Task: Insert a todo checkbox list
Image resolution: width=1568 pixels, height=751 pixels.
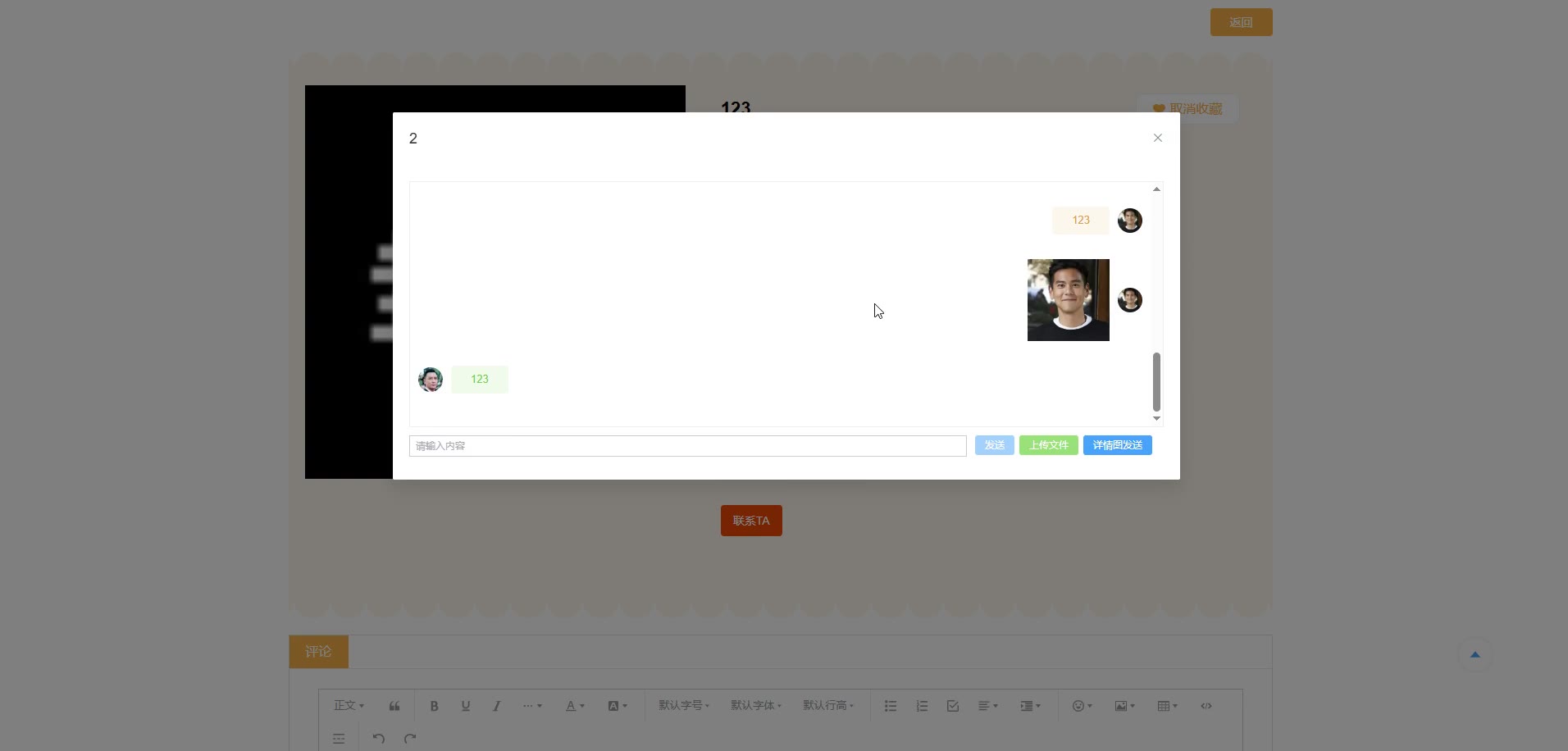Action: [953, 706]
